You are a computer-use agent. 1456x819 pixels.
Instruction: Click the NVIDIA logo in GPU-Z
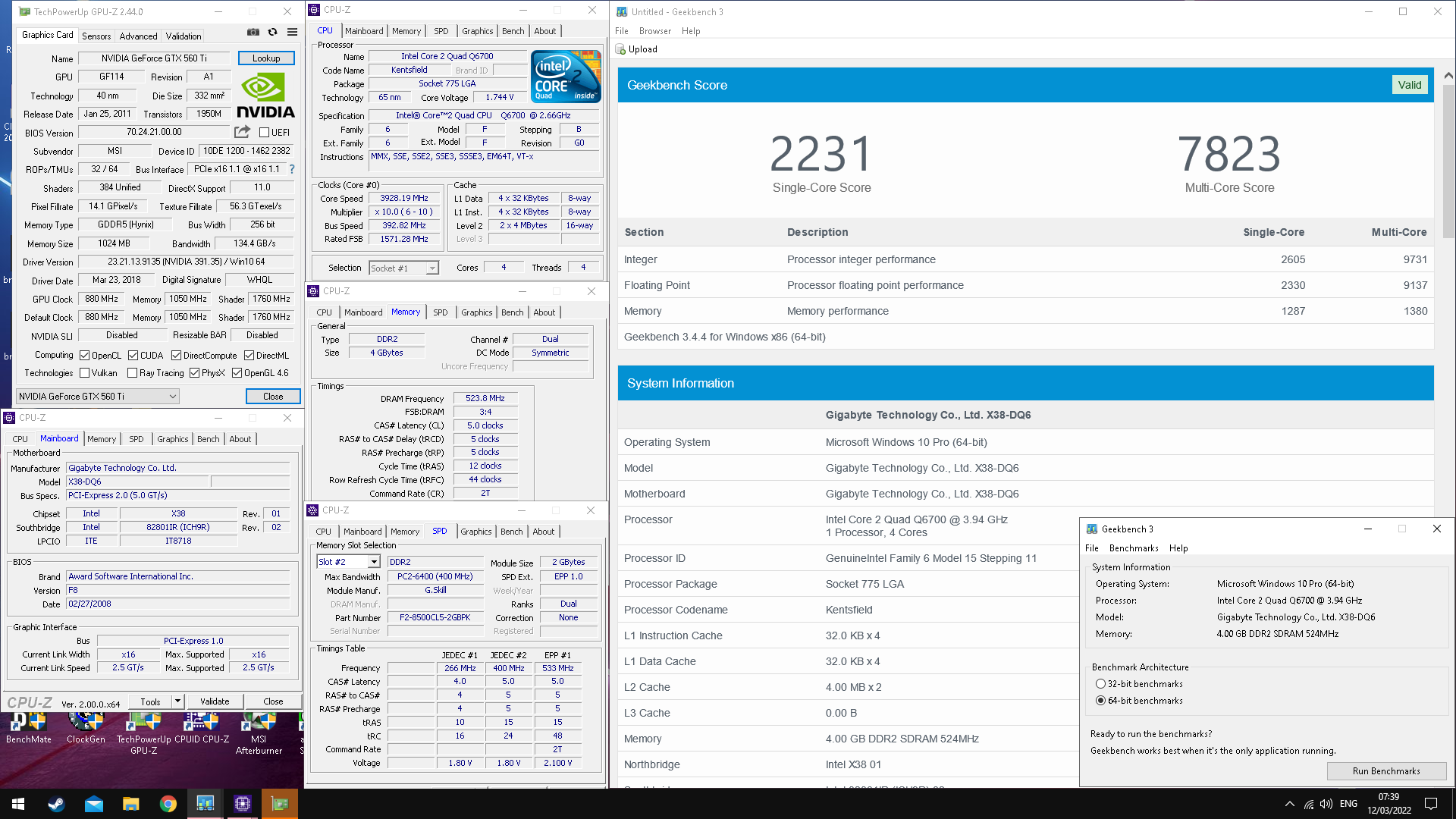pos(265,95)
